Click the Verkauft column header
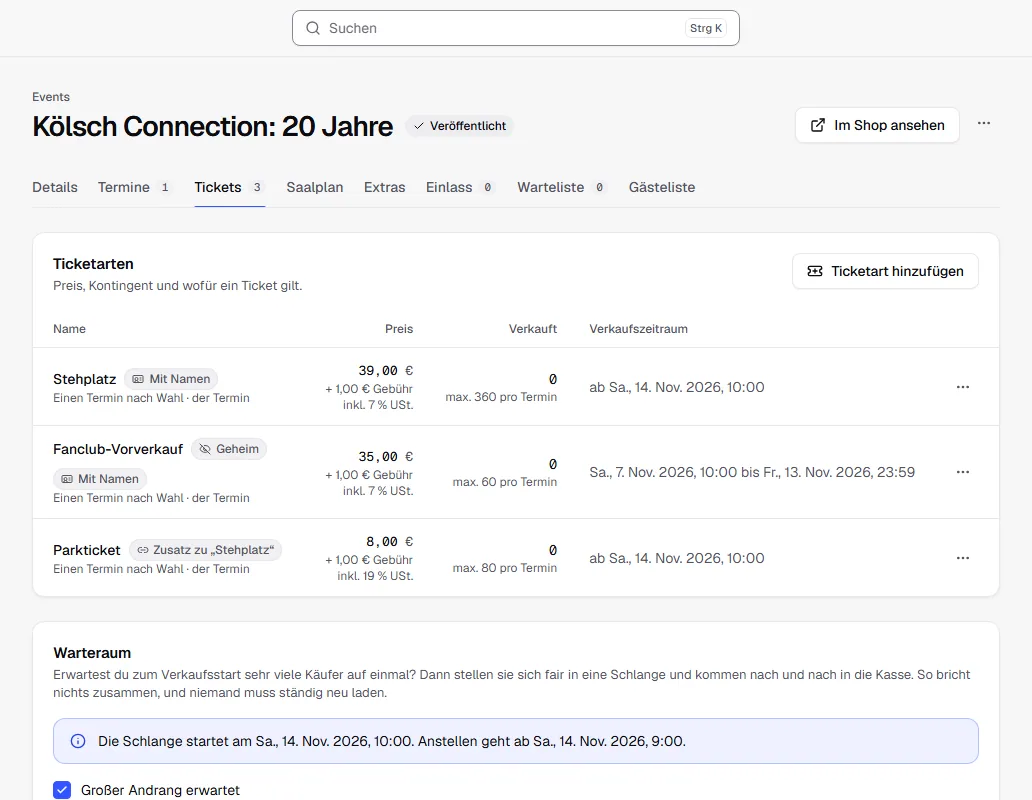The image size is (1032, 800). point(532,329)
